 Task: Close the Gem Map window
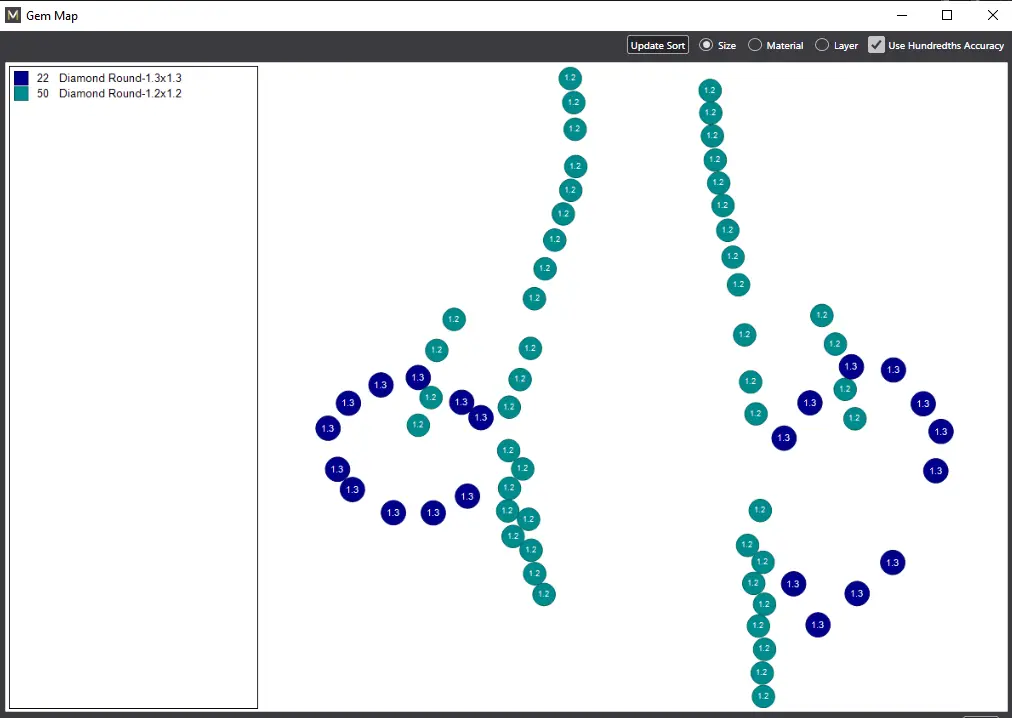[992, 15]
